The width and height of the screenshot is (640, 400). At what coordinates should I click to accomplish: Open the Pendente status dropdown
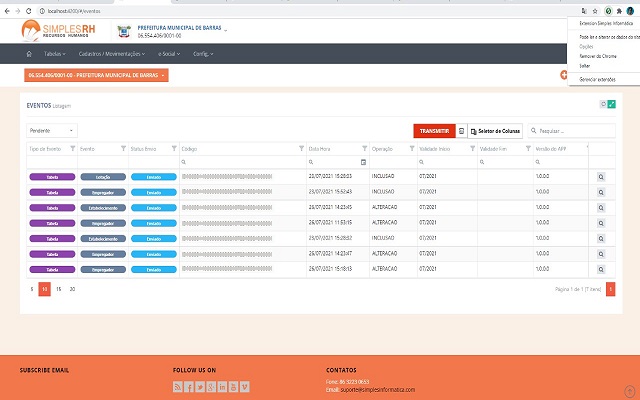click(x=52, y=131)
